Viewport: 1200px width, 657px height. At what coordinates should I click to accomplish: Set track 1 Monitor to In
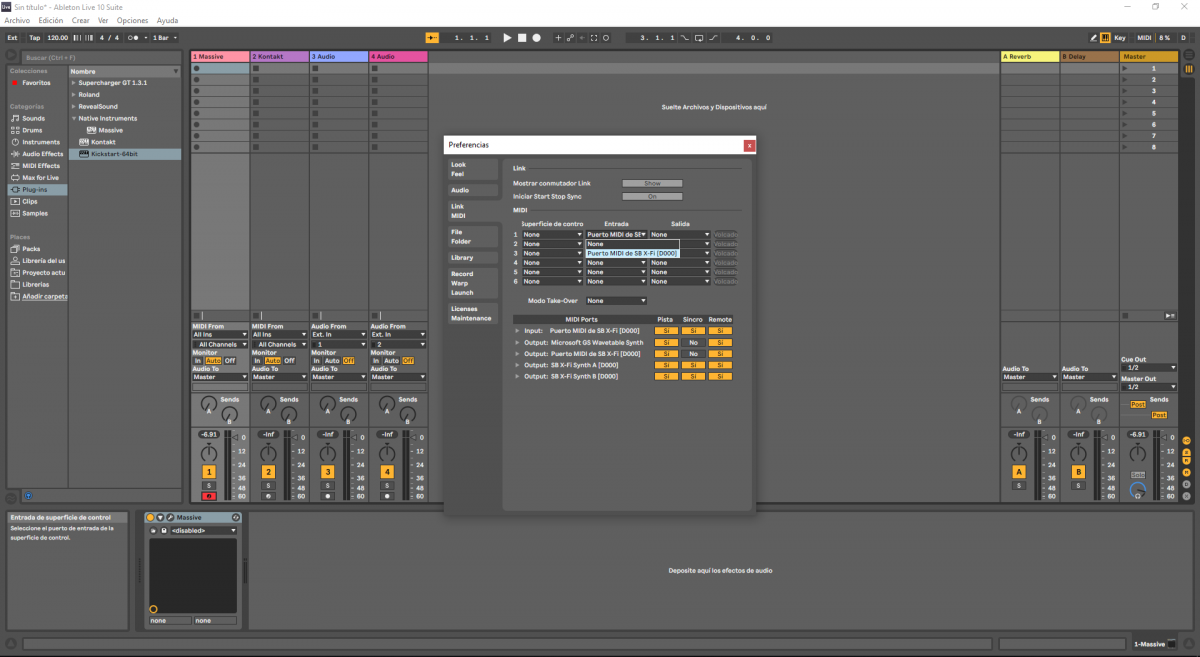[x=198, y=360]
